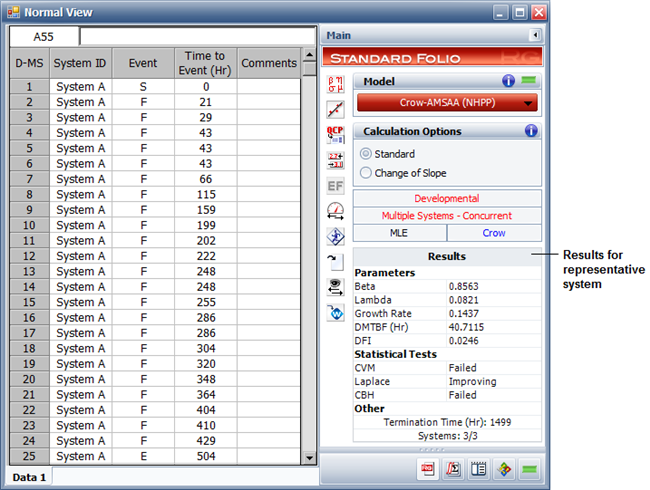Select the Change of Slope option
Viewport: 650px width, 490px height.
[x=366, y=172]
